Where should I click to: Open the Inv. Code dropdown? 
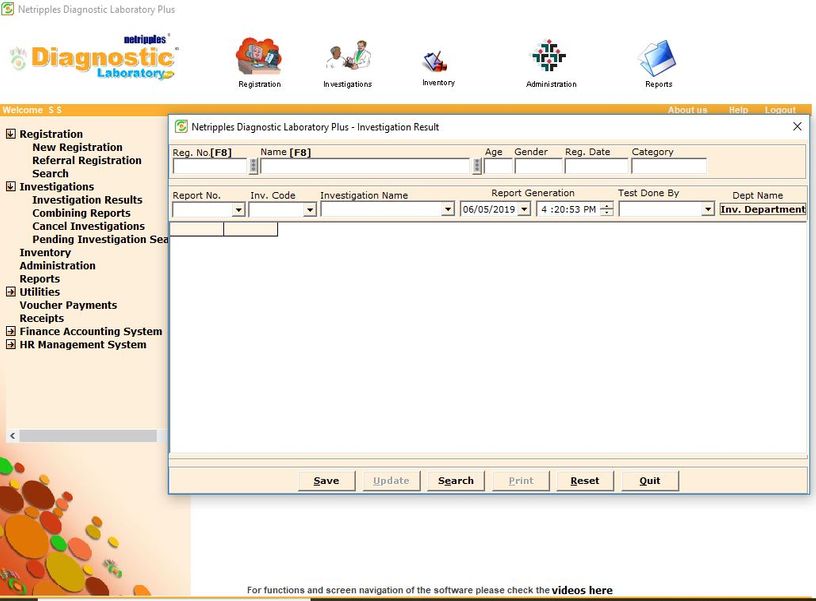310,210
